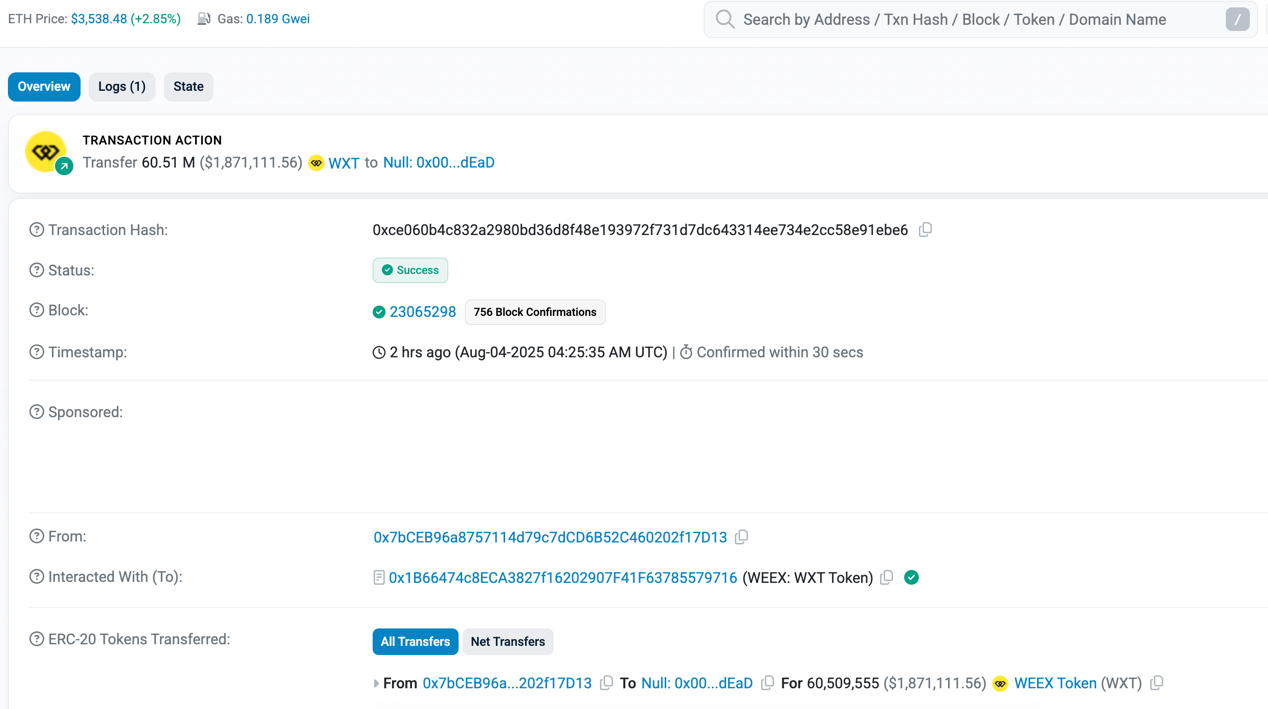1268x709 pixels.
Task: Click the green verified checkmark beside WXT Token
Action: click(x=911, y=577)
